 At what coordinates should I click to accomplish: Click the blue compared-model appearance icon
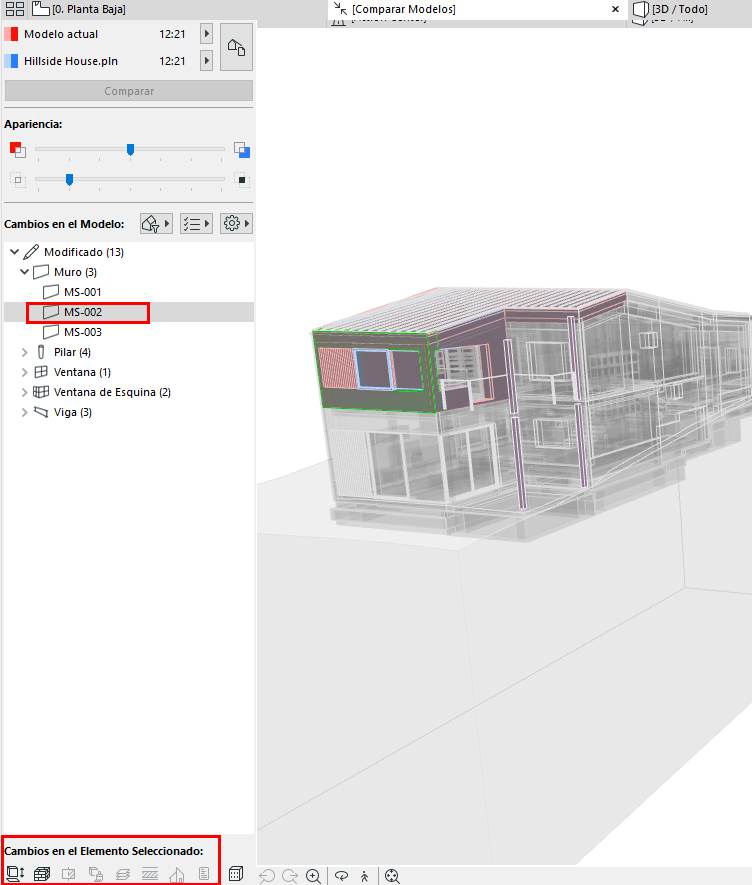tap(242, 150)
